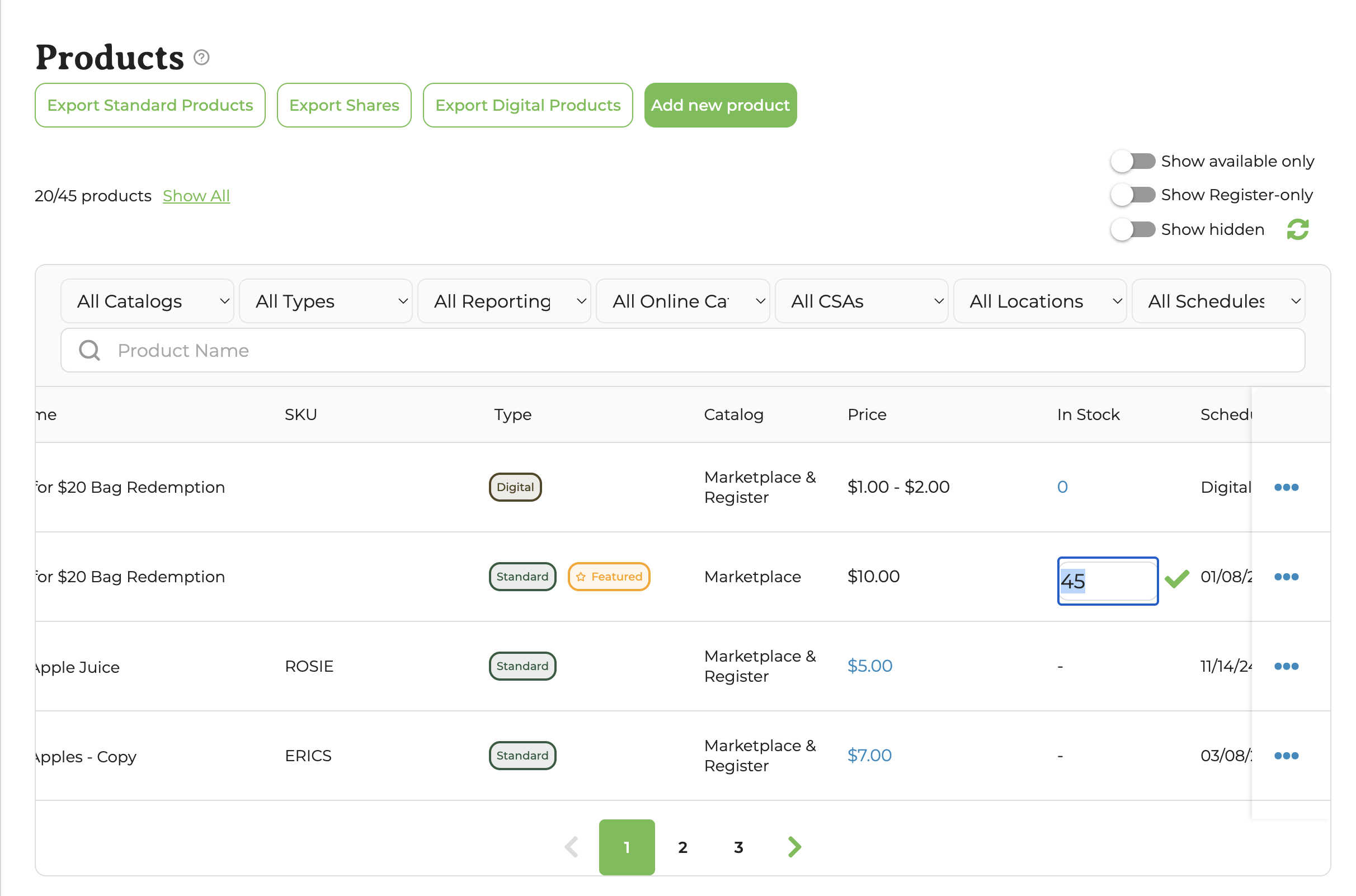Viewport: 1356px width, 896px height.
Task: Go to next page with right chevron
Action: click(x=794, y=847)
